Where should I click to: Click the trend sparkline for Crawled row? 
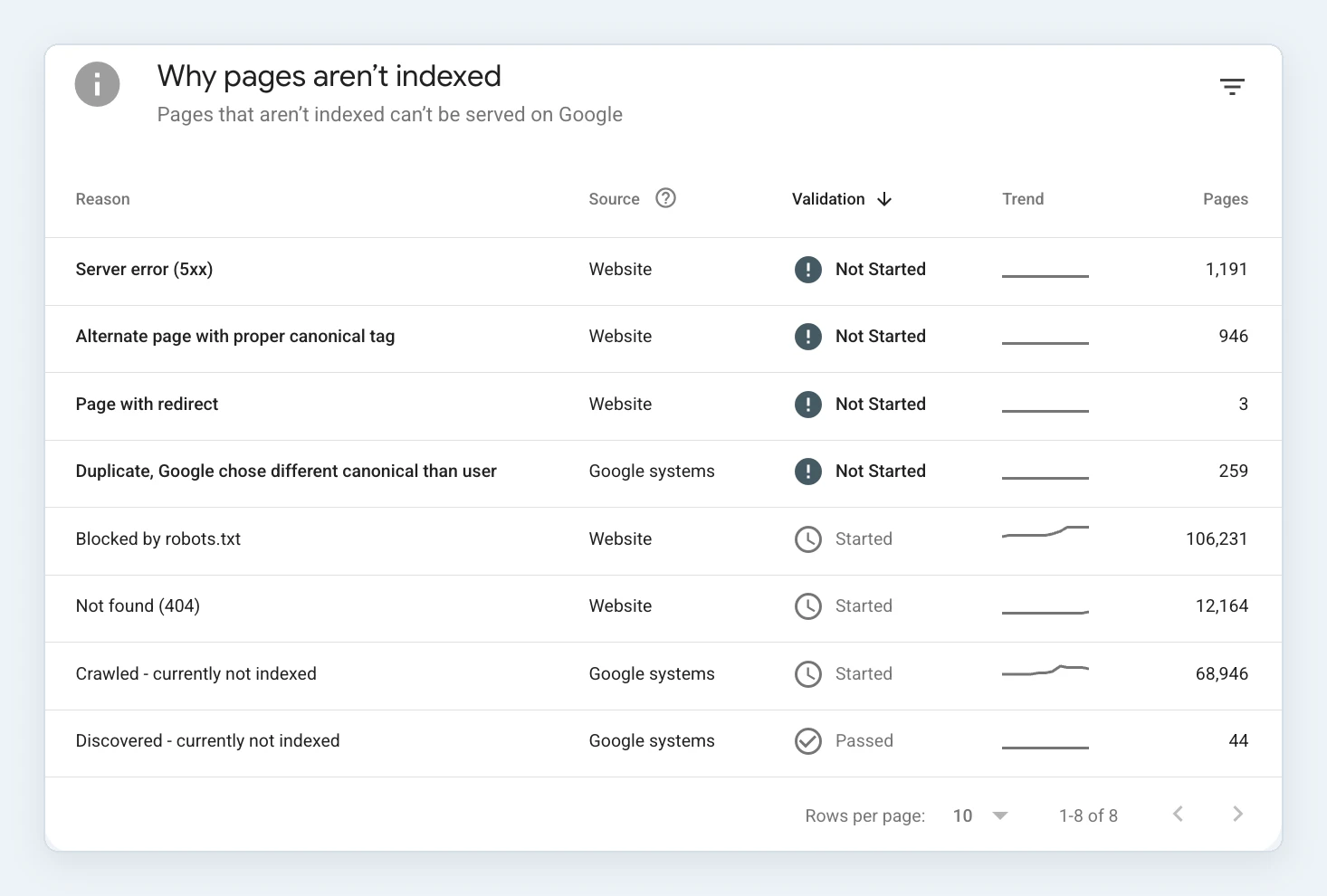[x=1045, y=671]
